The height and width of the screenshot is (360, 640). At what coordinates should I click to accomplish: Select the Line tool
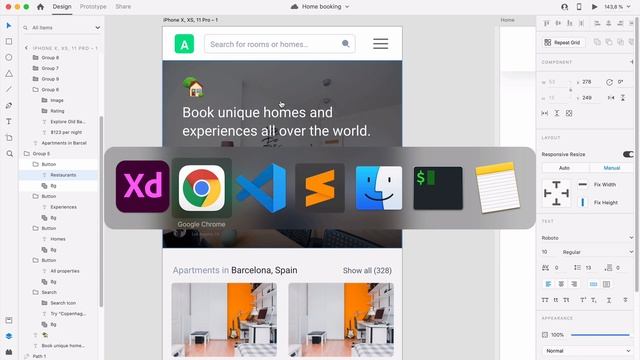(x=9, y=89)
